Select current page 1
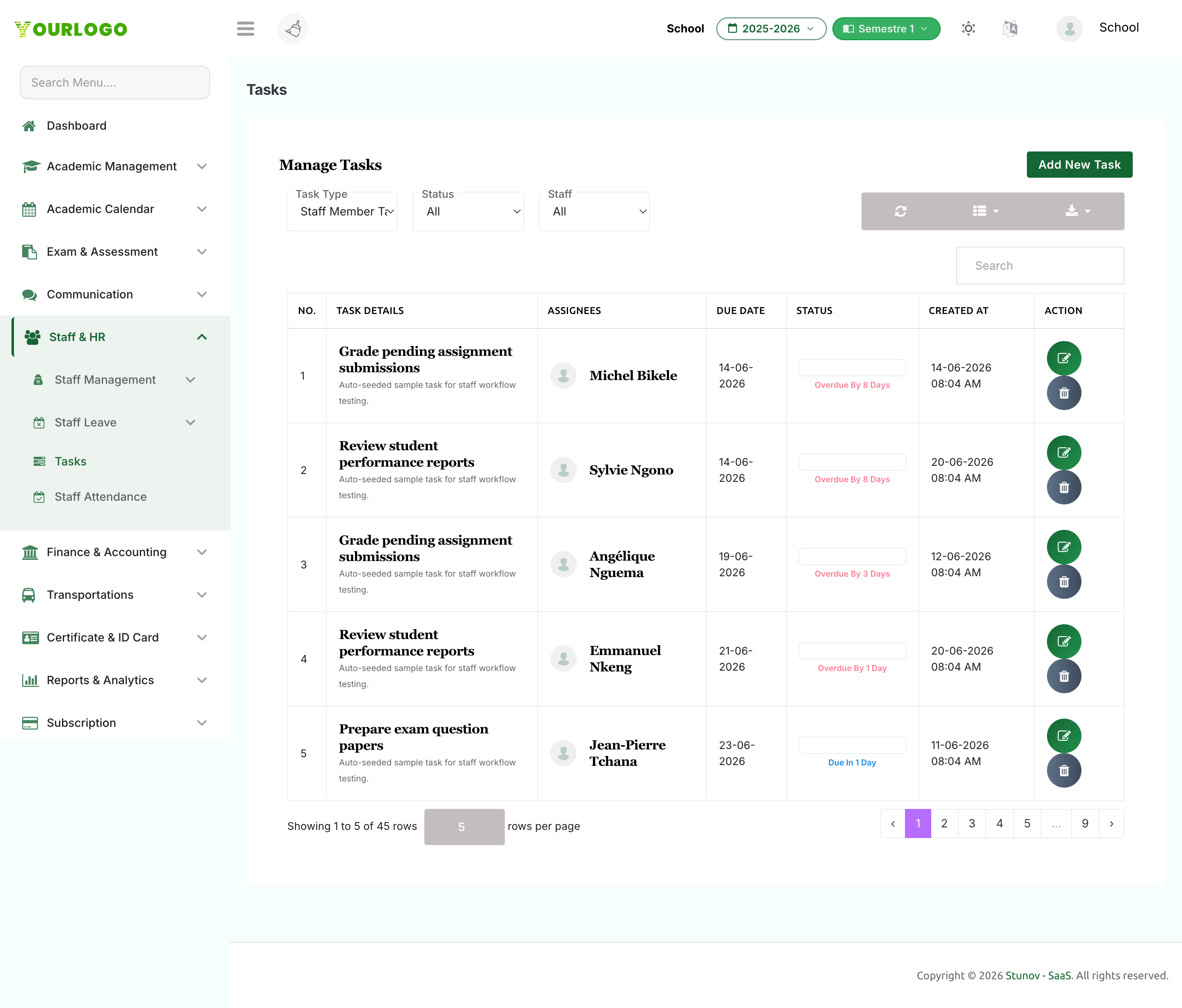This screenshot has width=1182, height=1008. pos(918,823)
